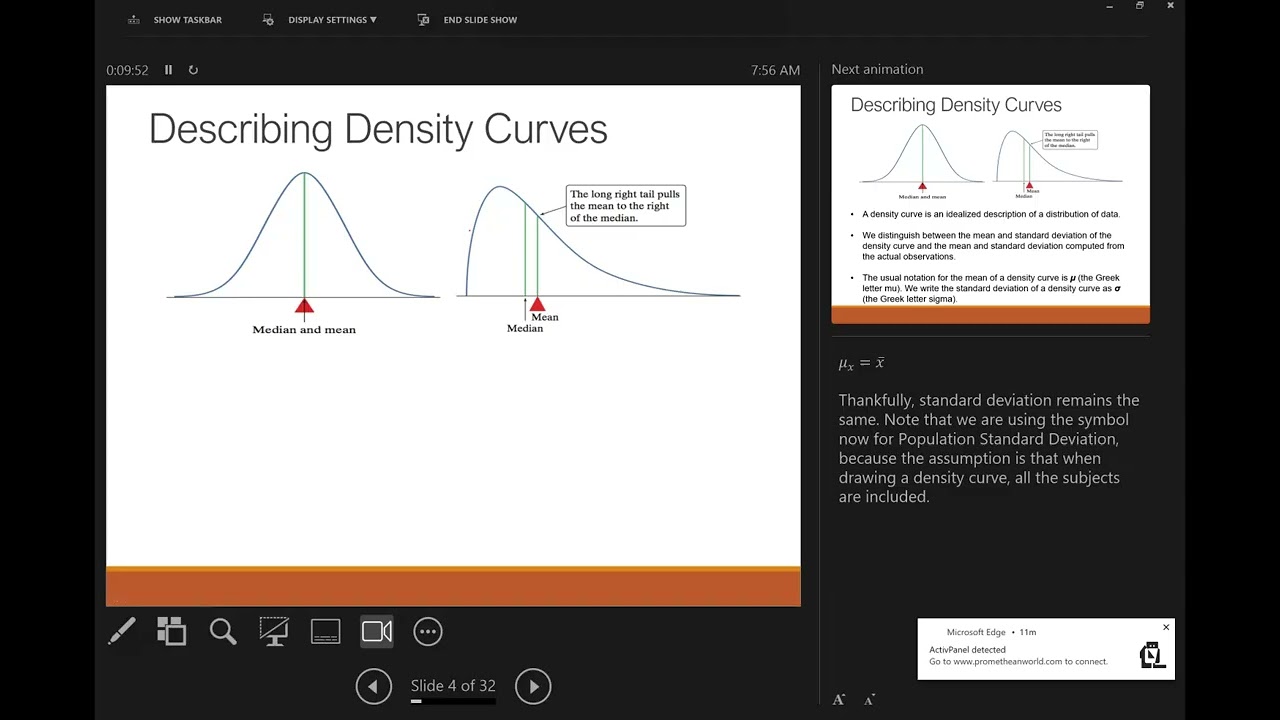Viewport: 1280px width, 720px height.
Task: Restart the presentation timer
Action: coord(193,70)
